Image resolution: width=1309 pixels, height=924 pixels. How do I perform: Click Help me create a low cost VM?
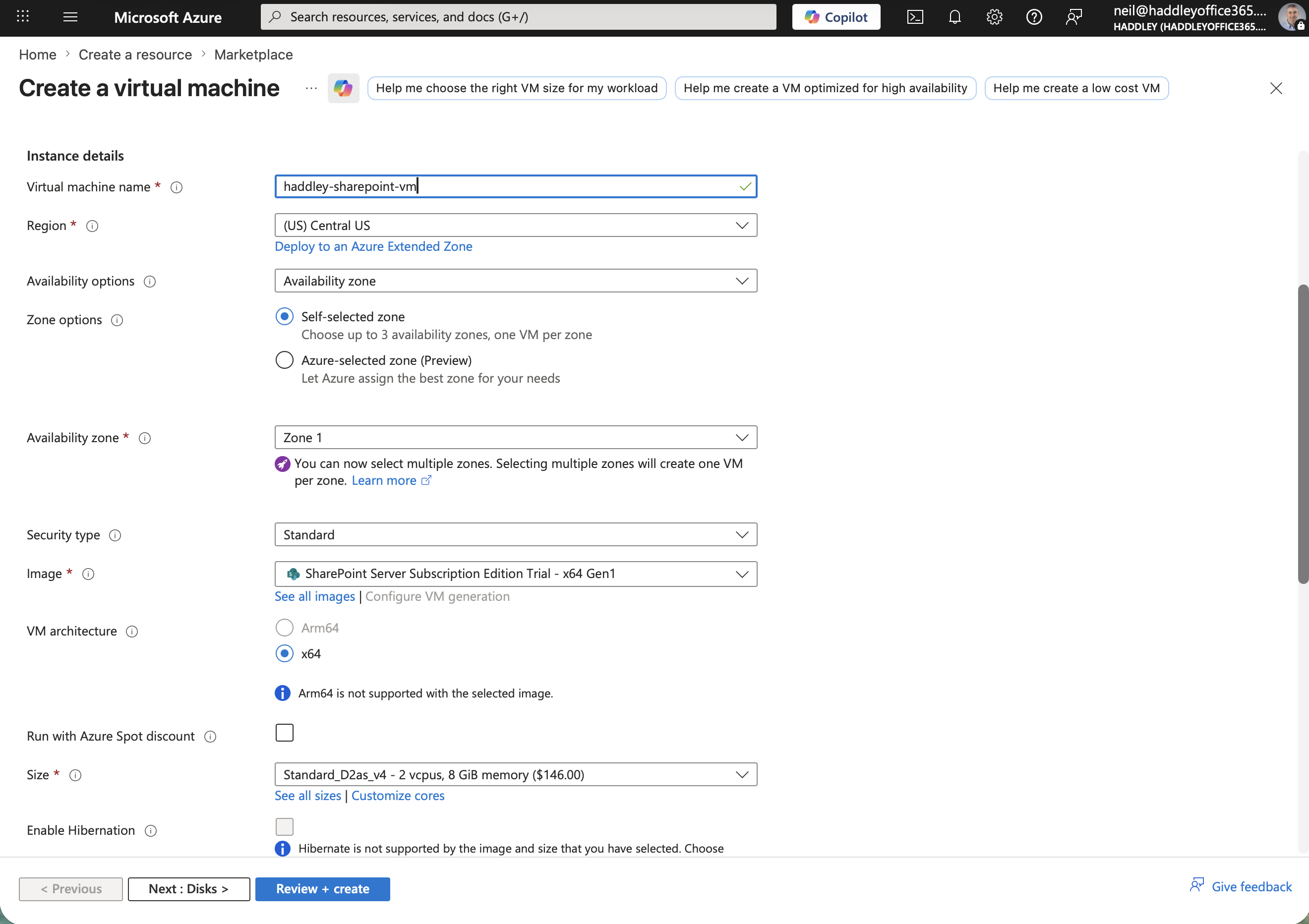click(x=1076, y=88)
